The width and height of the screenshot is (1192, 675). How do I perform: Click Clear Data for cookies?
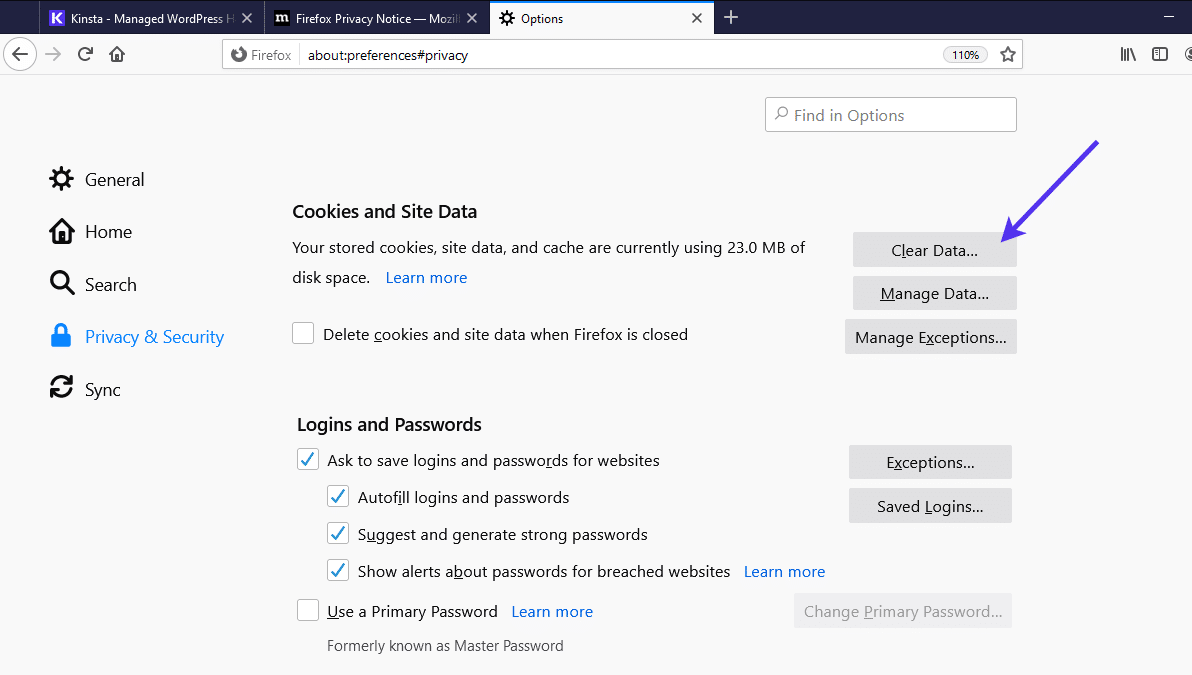[934, 249]
